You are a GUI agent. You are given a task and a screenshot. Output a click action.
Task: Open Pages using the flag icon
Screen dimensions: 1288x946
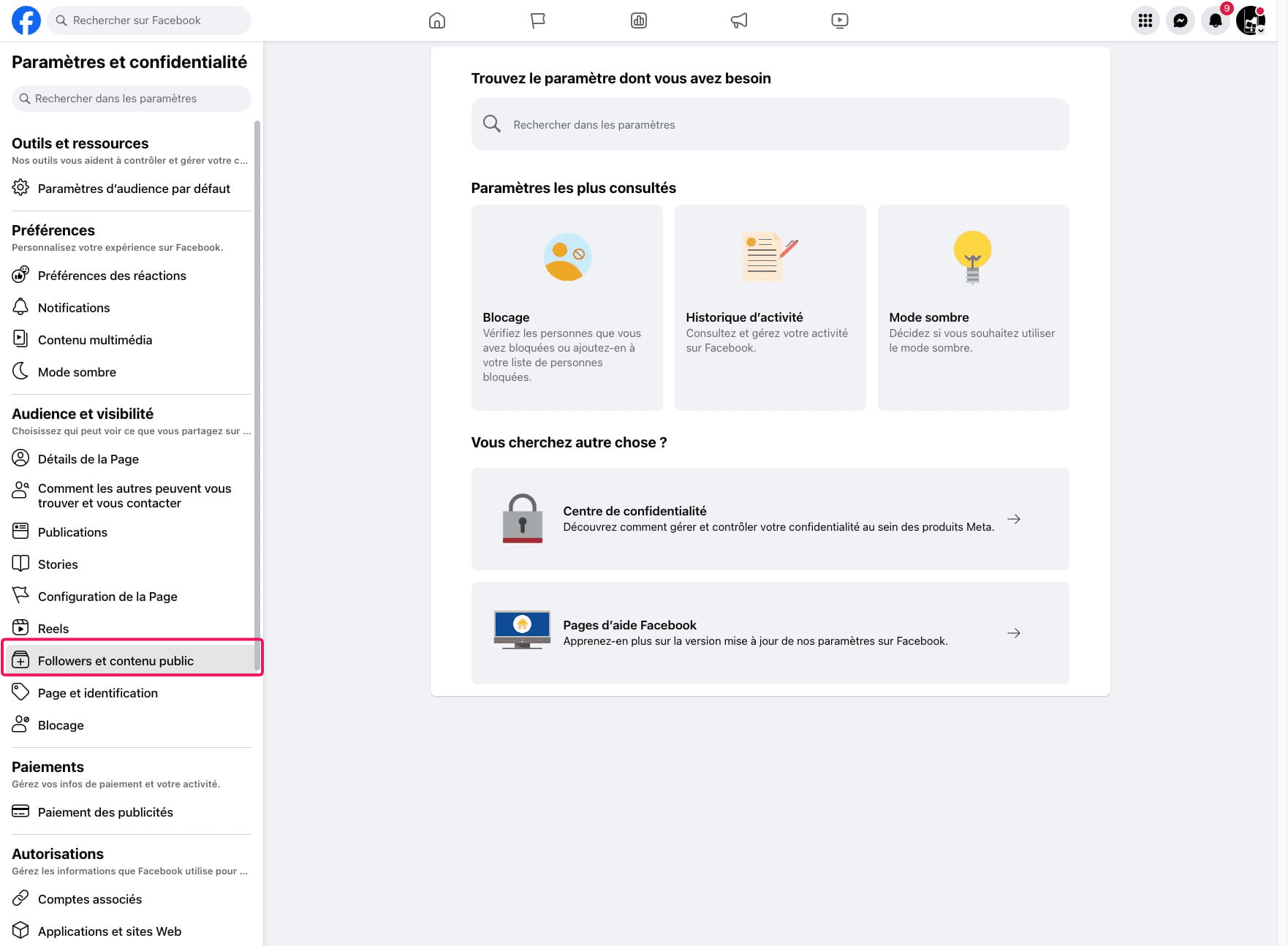coord(537,20)
